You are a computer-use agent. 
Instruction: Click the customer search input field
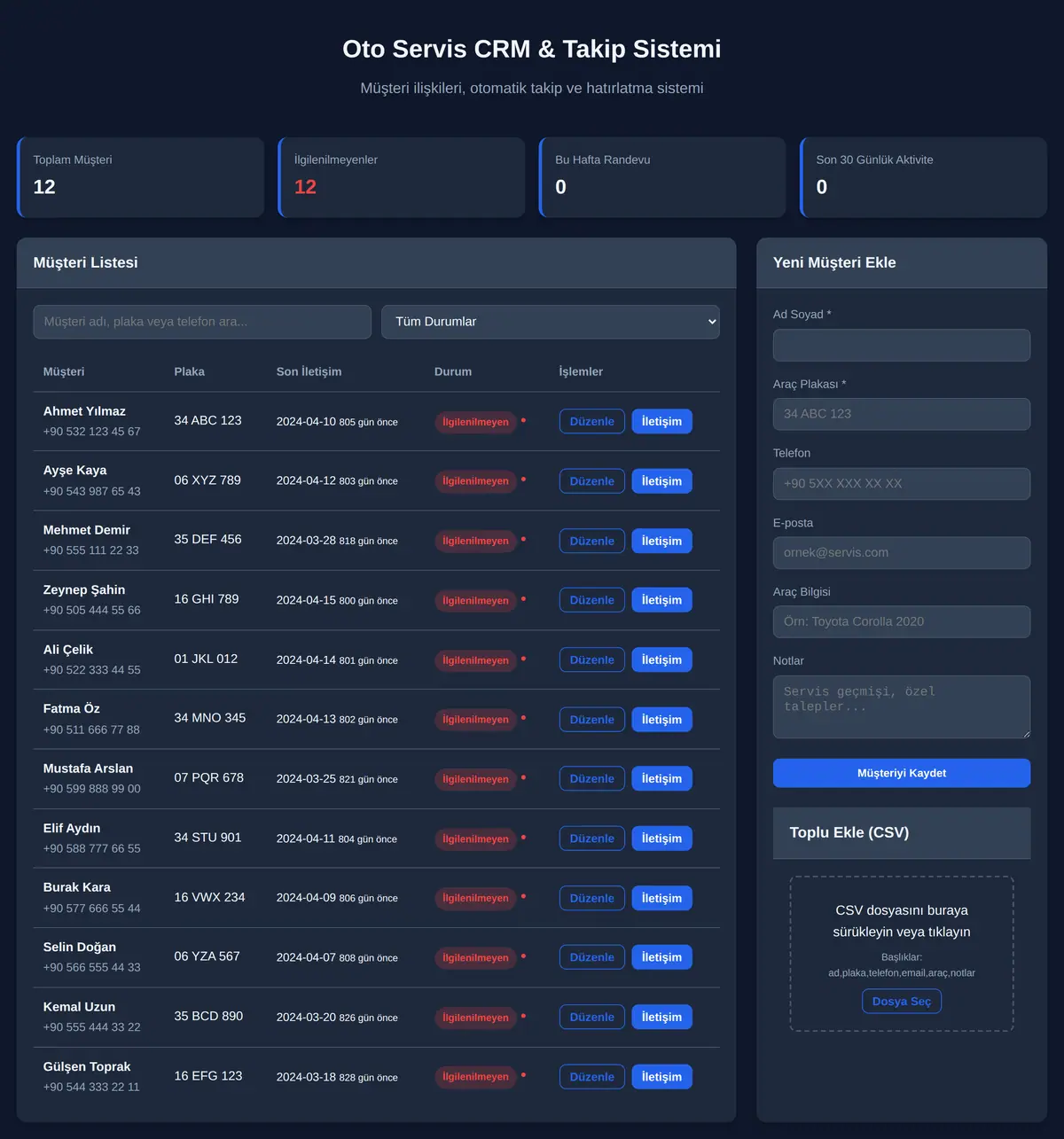202,322
